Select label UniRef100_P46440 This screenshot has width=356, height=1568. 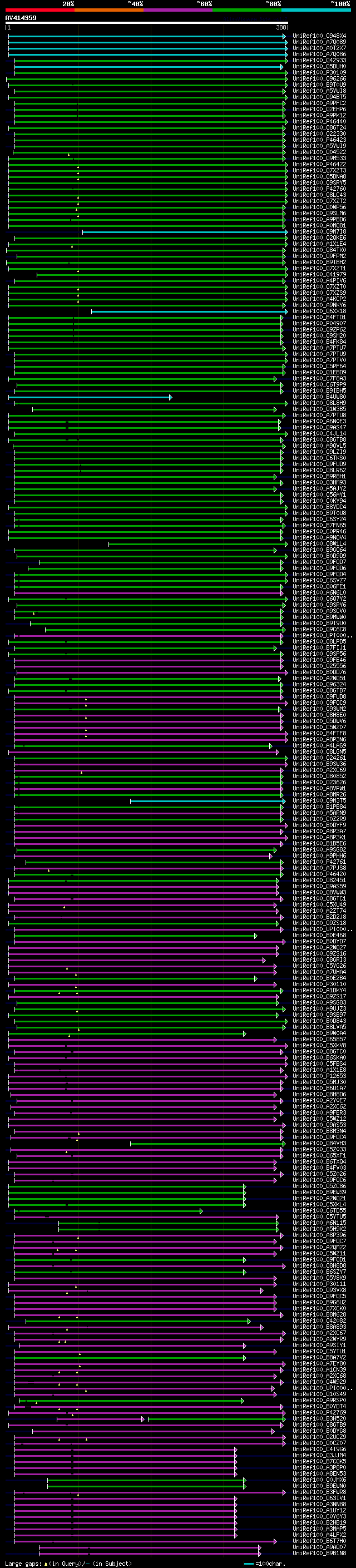[x=319, y=122]
